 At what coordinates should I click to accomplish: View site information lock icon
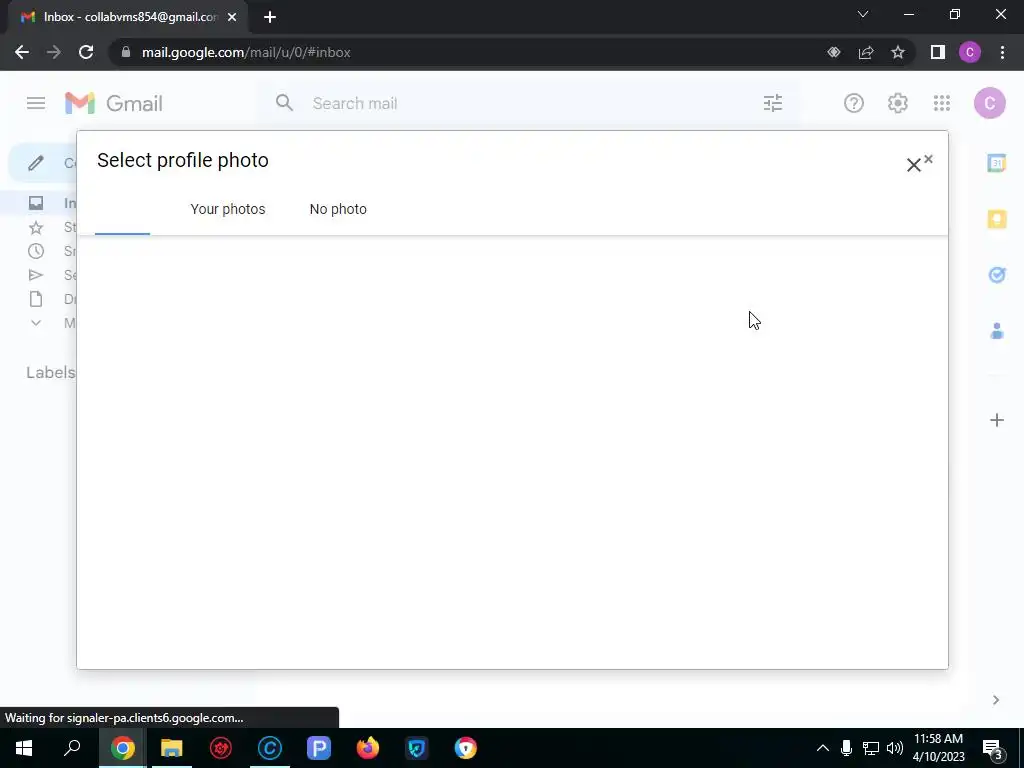pyautogui.click(x=125, y=52)
